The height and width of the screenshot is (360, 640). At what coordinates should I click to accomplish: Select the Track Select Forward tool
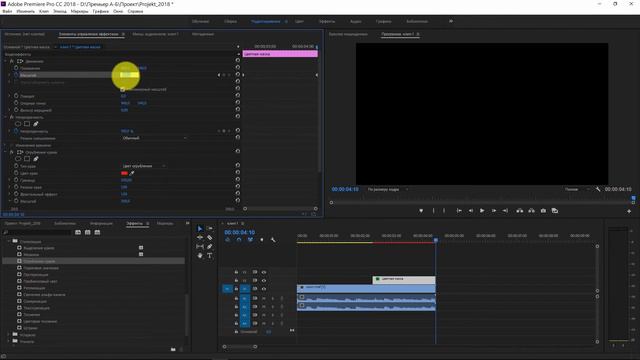click(210, 229)
